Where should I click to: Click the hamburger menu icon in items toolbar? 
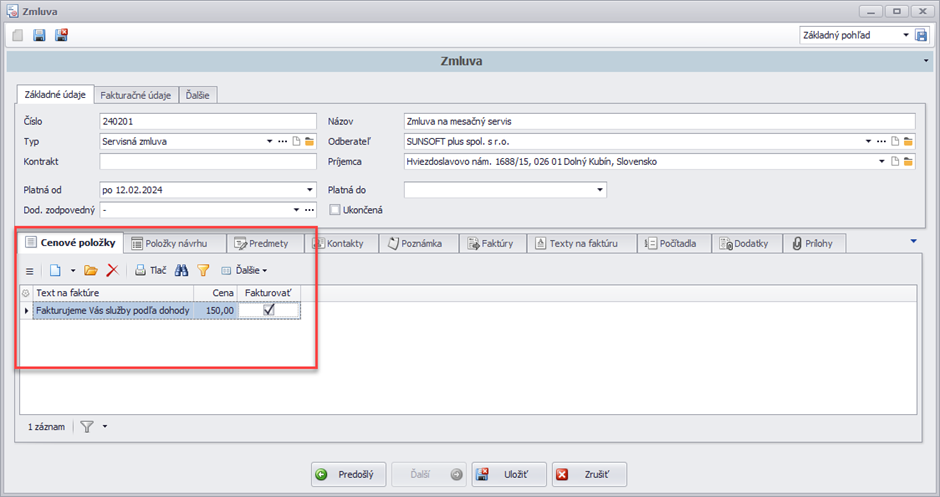29,270
